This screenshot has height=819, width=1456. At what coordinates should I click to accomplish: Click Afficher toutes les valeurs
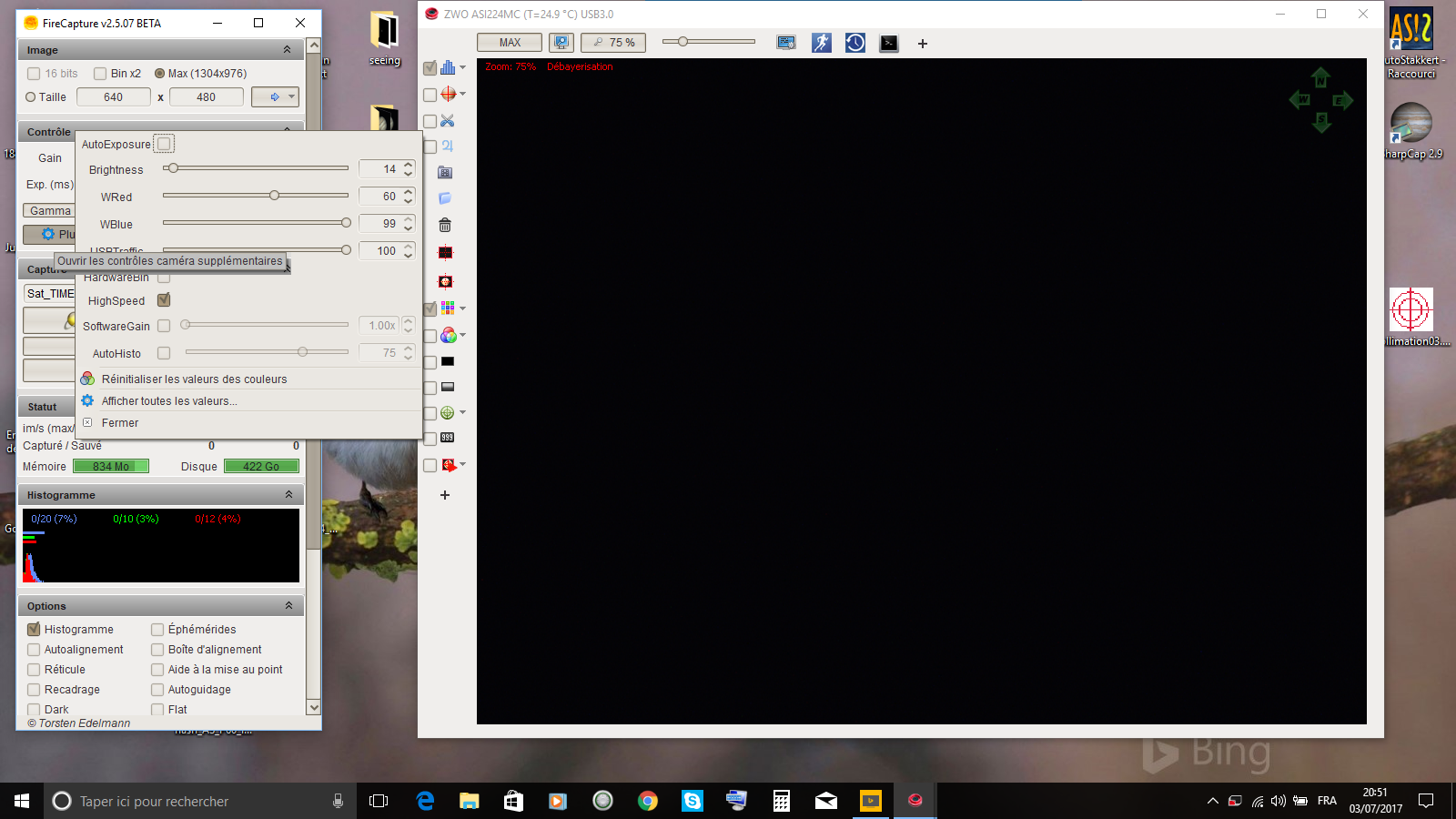tap(168, 400)
